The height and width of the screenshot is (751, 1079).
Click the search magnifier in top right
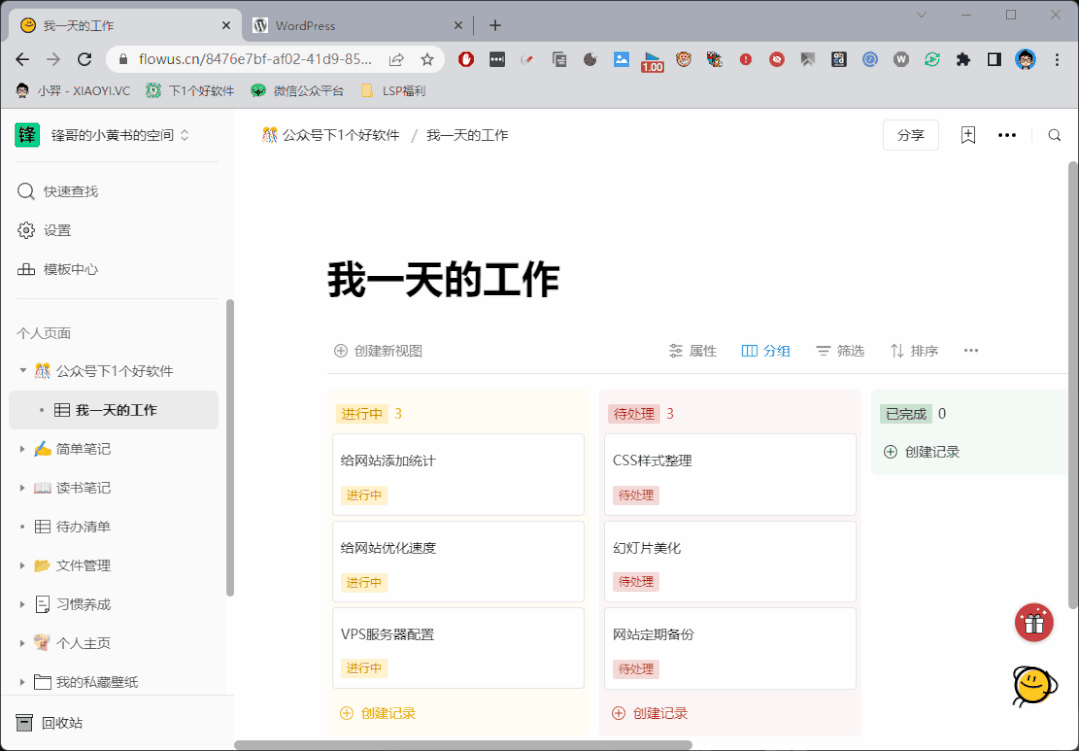click(x=1054, y=135)
